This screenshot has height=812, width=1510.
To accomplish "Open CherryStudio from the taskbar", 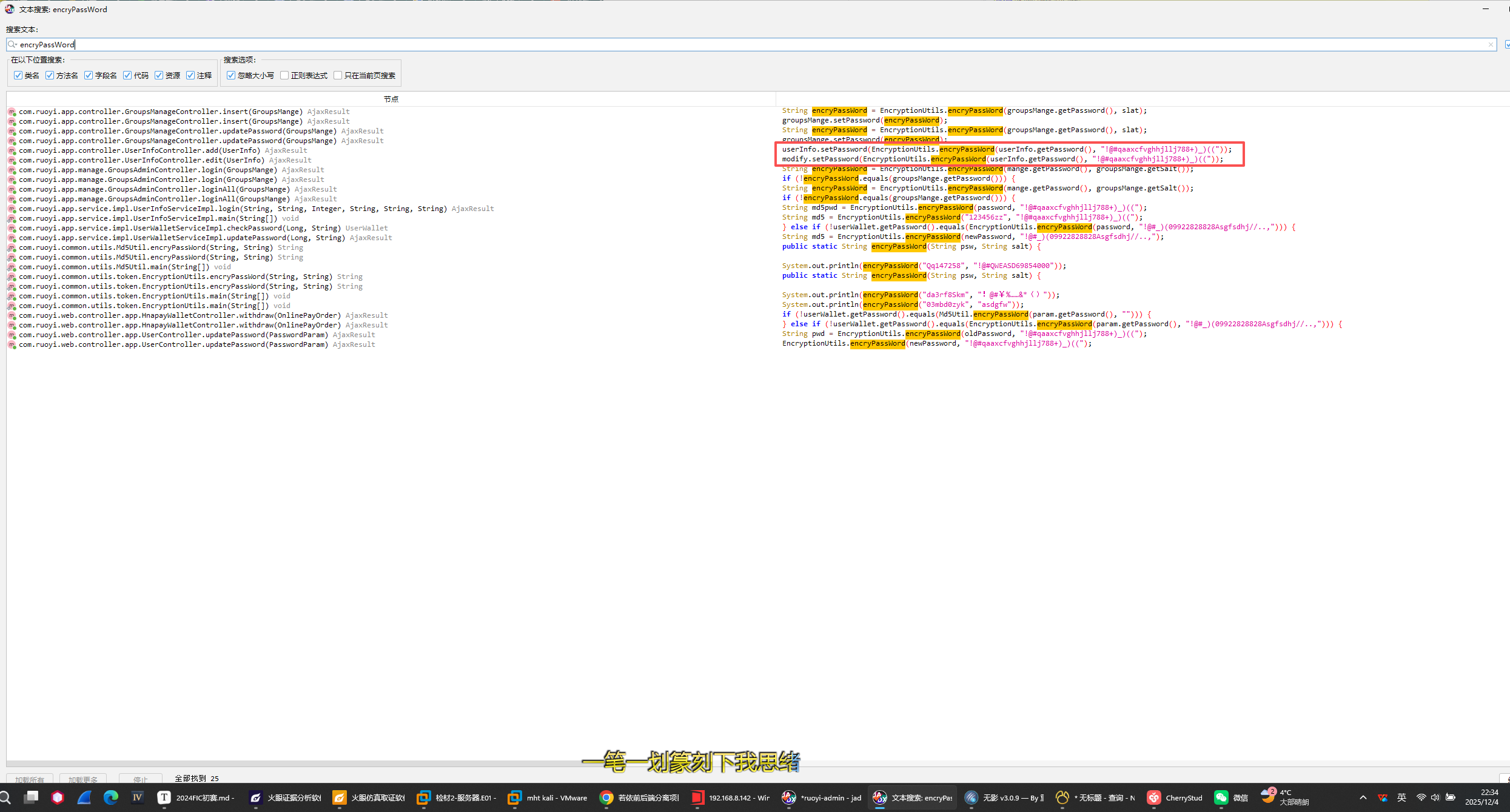I will [1175, 797].
